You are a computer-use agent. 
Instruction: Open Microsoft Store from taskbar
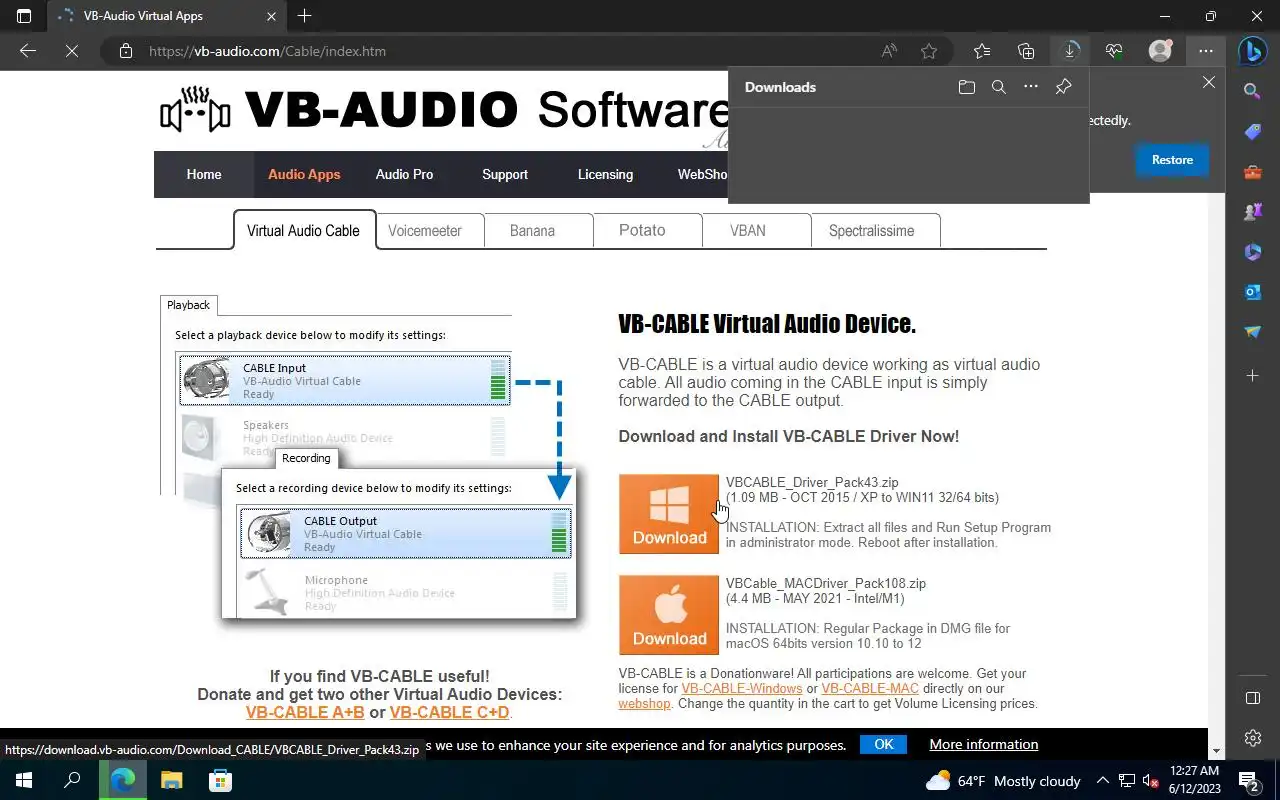pyautogui.click(x=221, y=780)
